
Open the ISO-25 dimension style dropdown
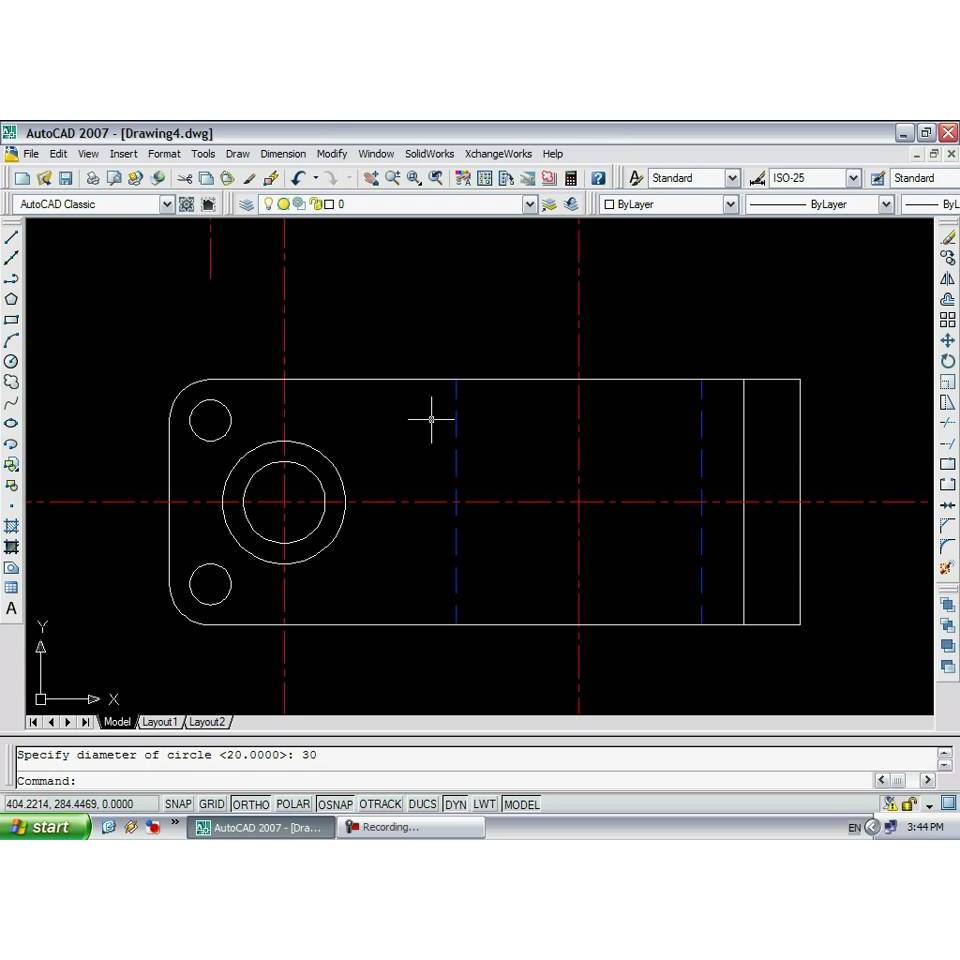pyautogui.click(x=853, y=178)
